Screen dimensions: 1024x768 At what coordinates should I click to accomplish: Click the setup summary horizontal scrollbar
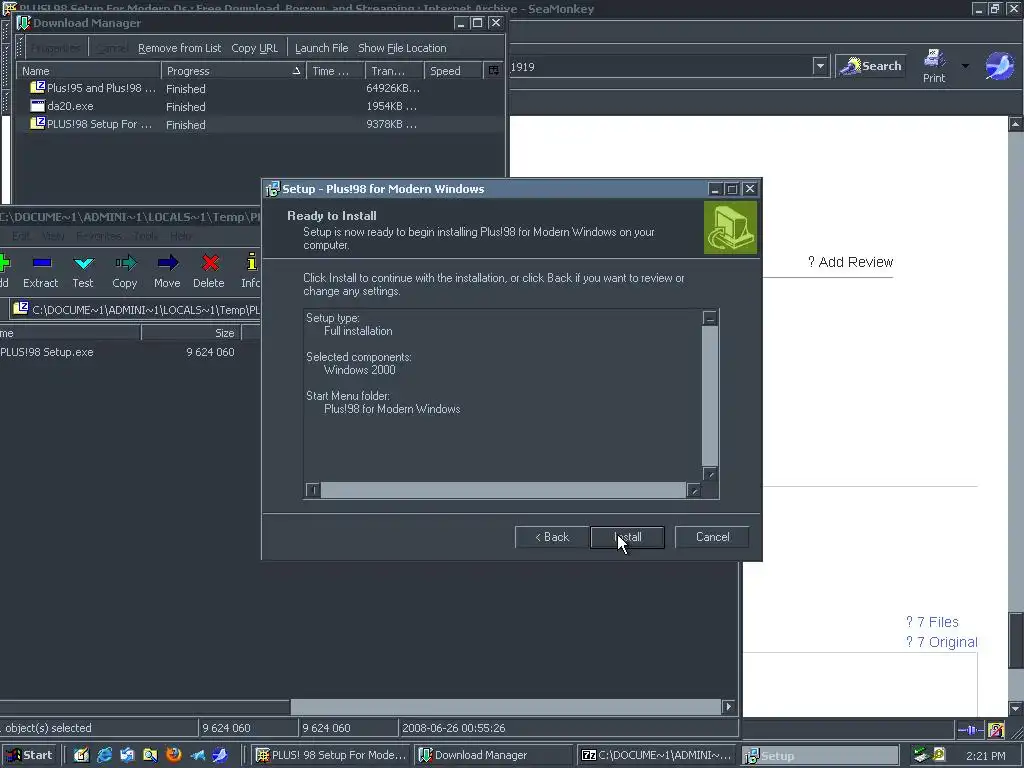click(x=503, y=490)
